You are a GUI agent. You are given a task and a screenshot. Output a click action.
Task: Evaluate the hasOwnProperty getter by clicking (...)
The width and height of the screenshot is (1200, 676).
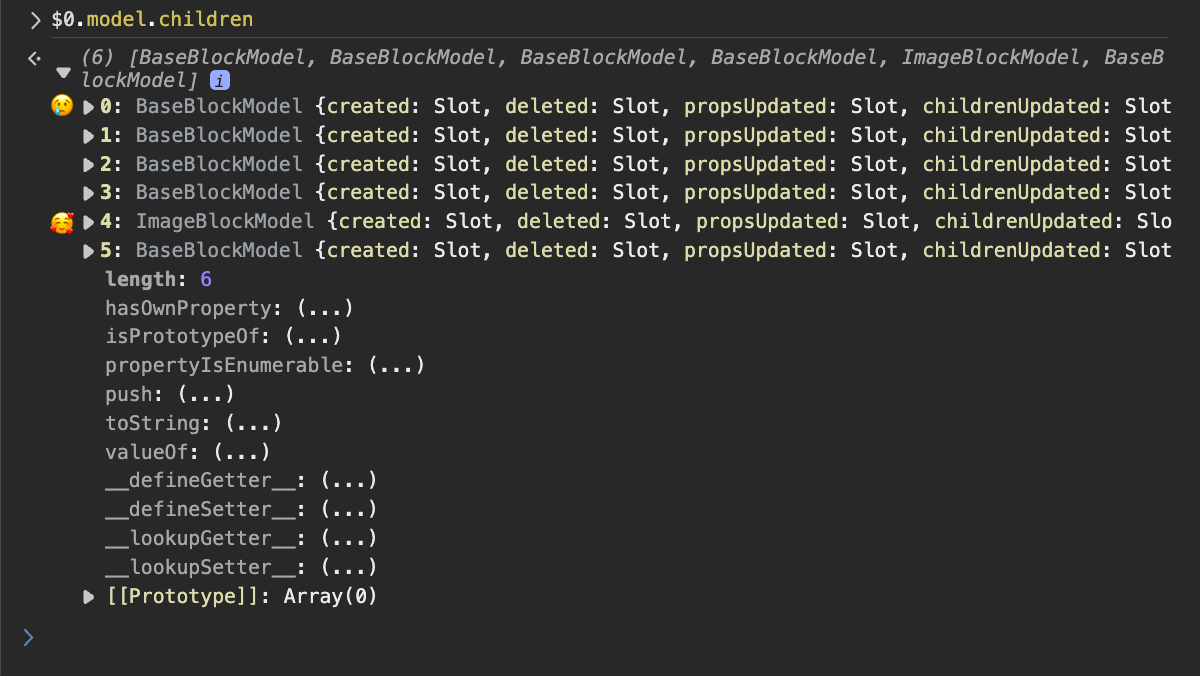[325, 308]
